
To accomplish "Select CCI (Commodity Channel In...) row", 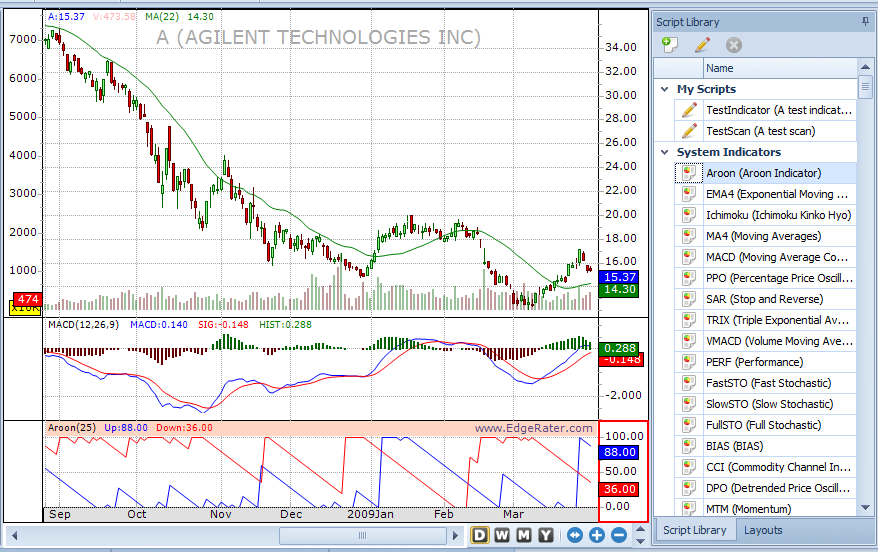I will tap(765, 467).
